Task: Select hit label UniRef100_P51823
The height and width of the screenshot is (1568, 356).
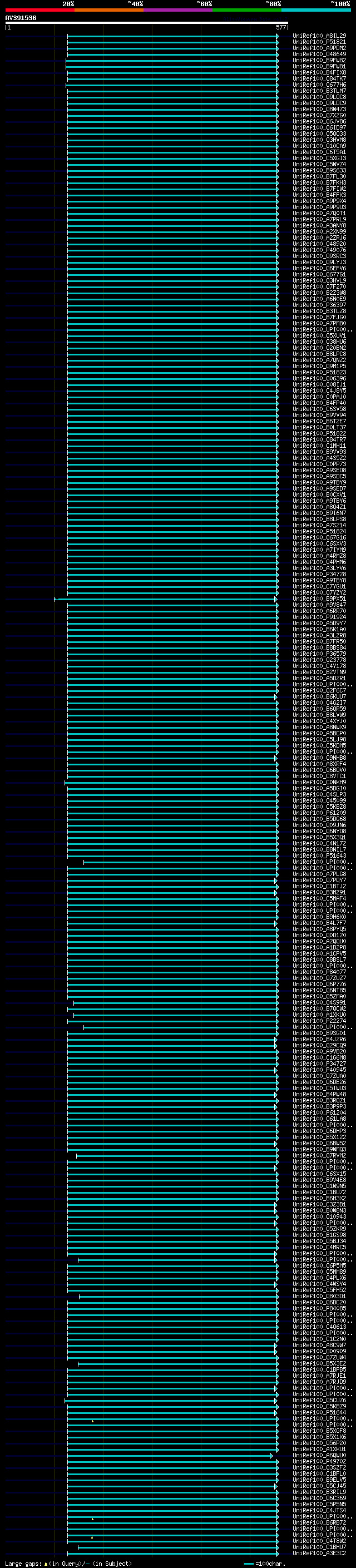Action: click(319, 373)
